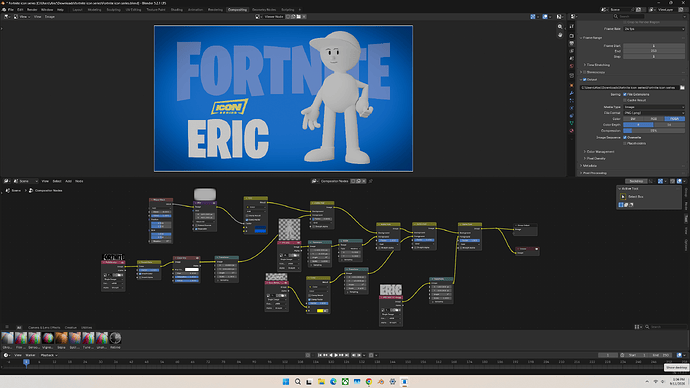
Task: Open the Modifiers wrench tab icon
Action: [572, 93]
